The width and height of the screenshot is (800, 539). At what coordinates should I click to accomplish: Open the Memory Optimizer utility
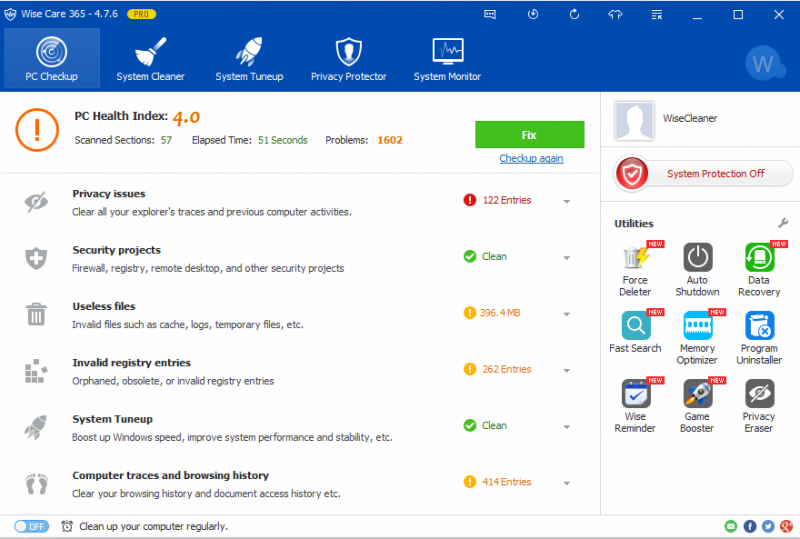point(697,337)
